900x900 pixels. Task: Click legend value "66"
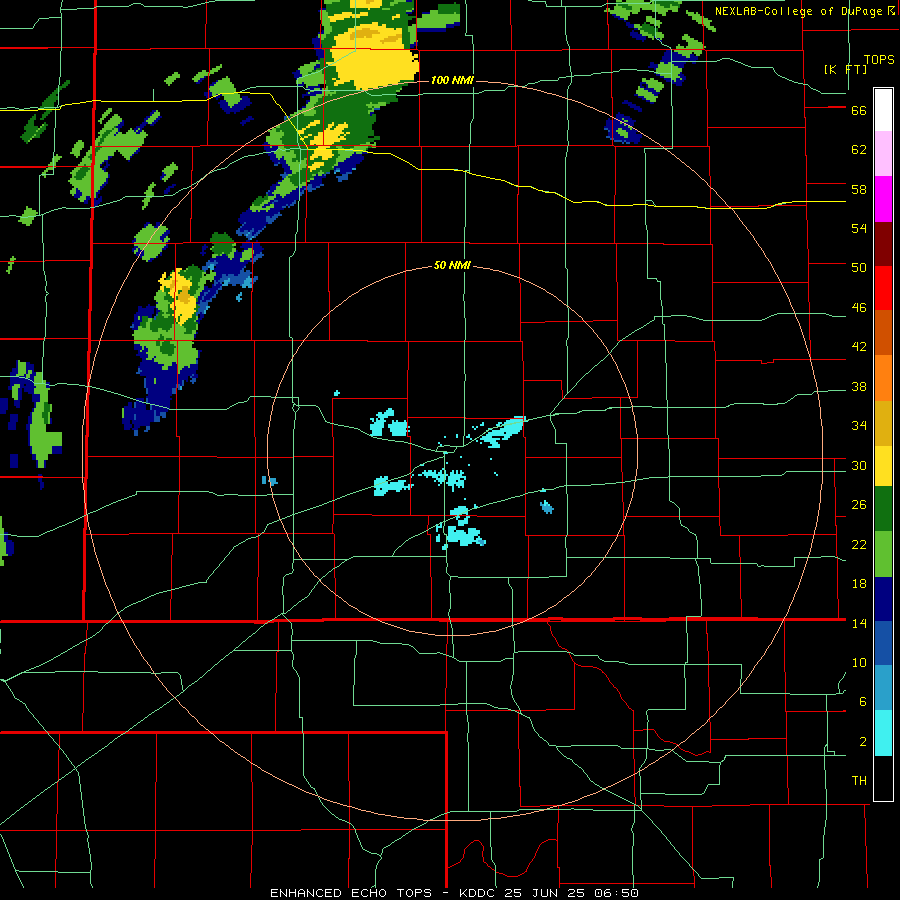tap(859, 110)
